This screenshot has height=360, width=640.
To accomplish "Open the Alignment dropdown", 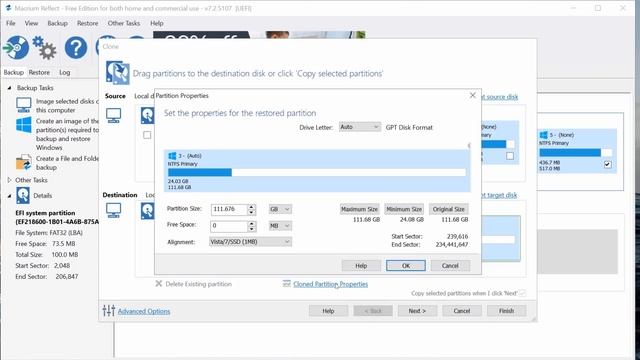I will (x=250, y=242).
